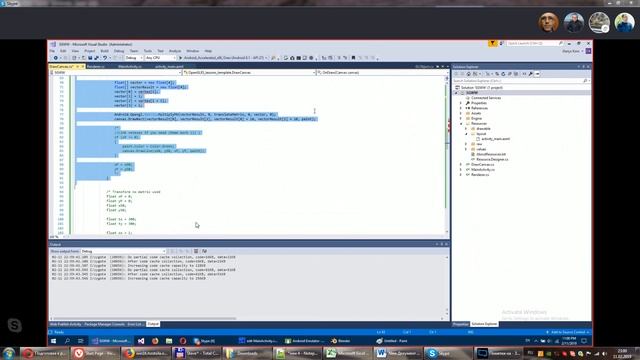The height and width of the screenshot is (360, 640).
Task: Open the Any CPU platform dropdown
Action: click(x=160, y=58)
